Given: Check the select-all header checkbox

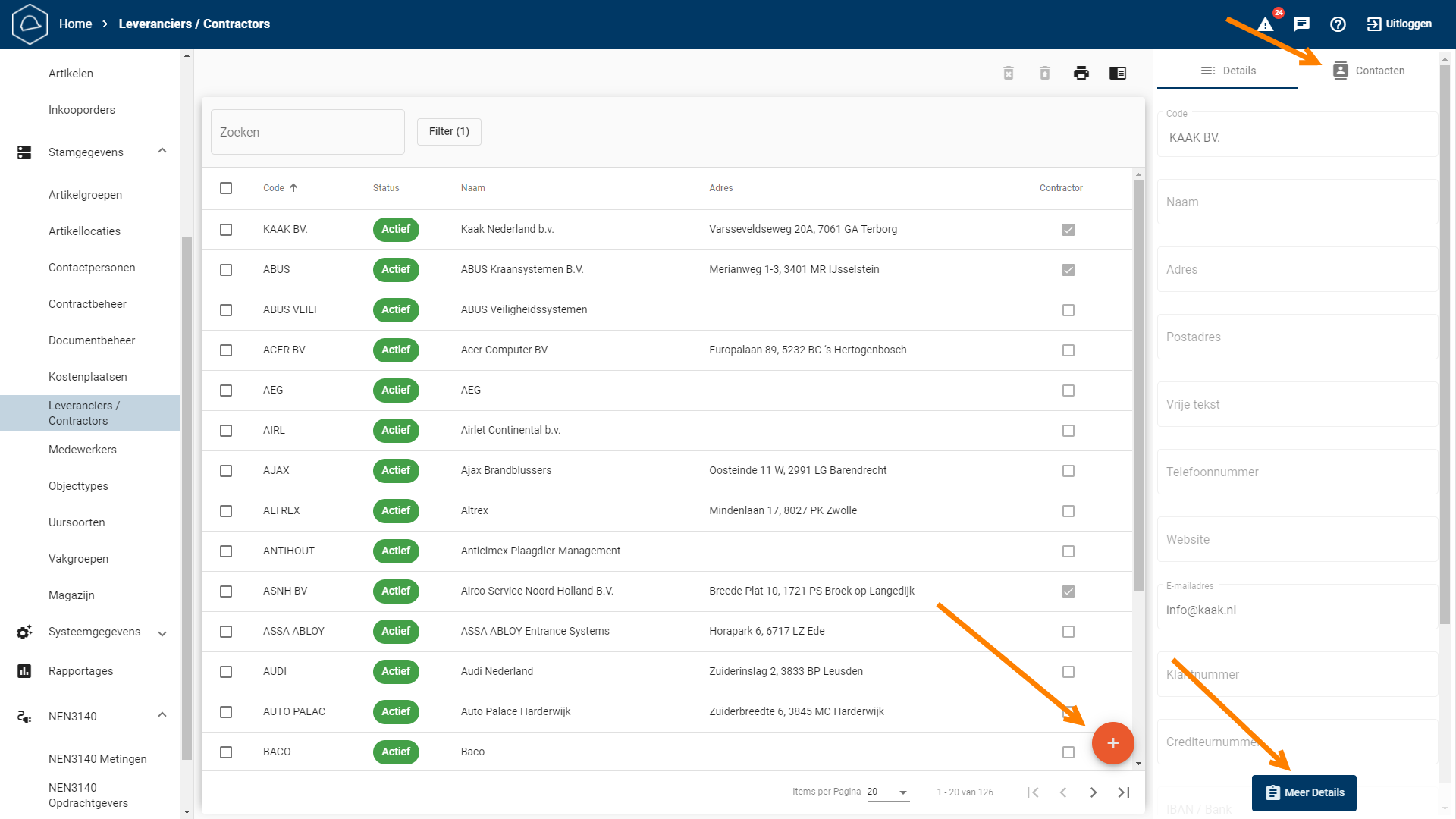Looking at the screenshot, I should point(226,188).
